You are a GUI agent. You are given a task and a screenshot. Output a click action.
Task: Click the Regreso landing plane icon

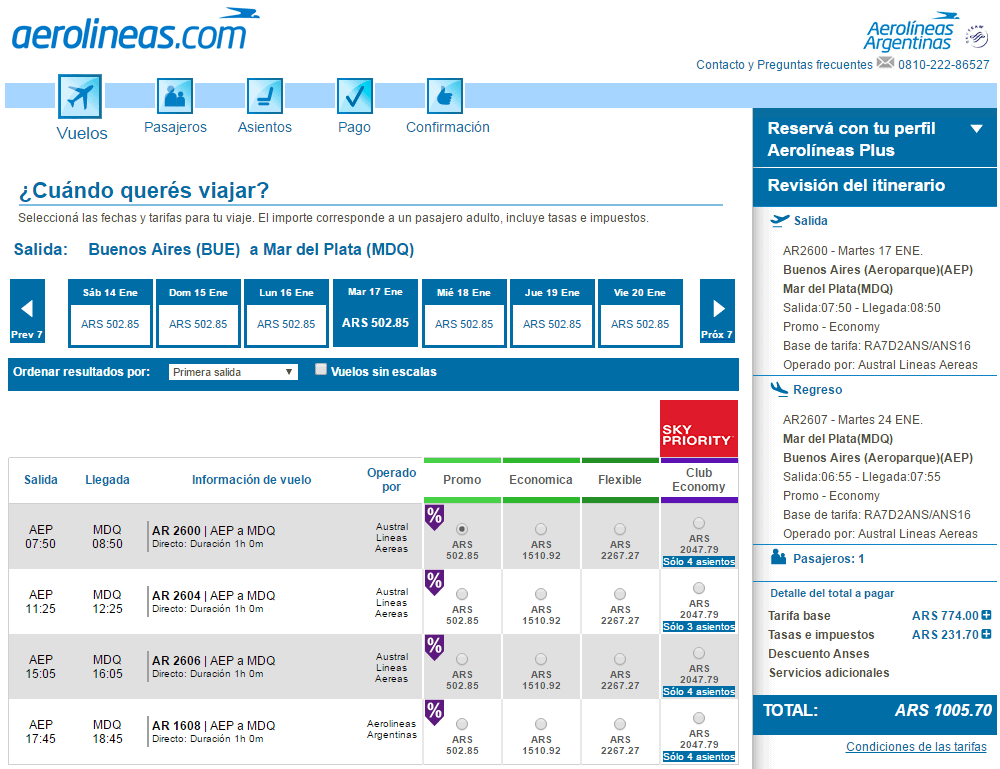pos(779,389)
